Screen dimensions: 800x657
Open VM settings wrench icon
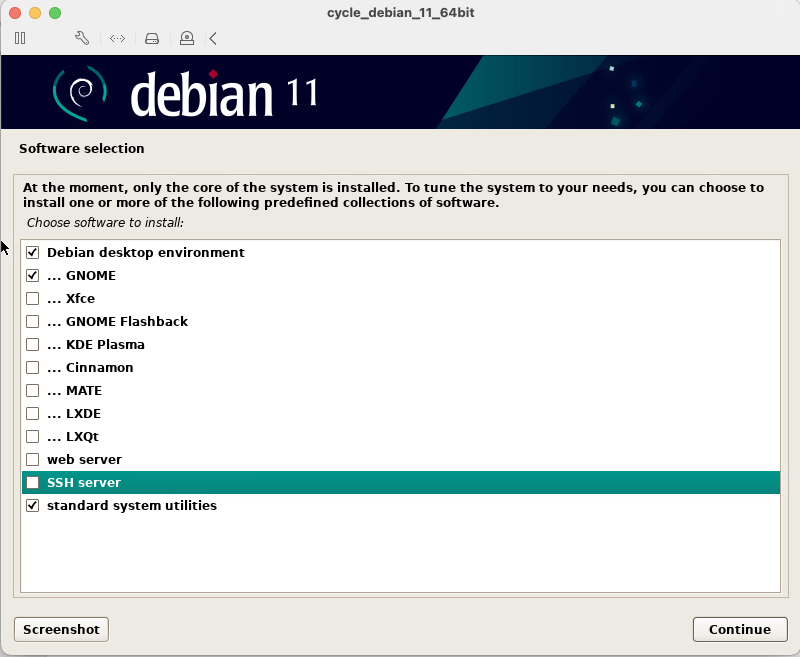tap(82, 38)
